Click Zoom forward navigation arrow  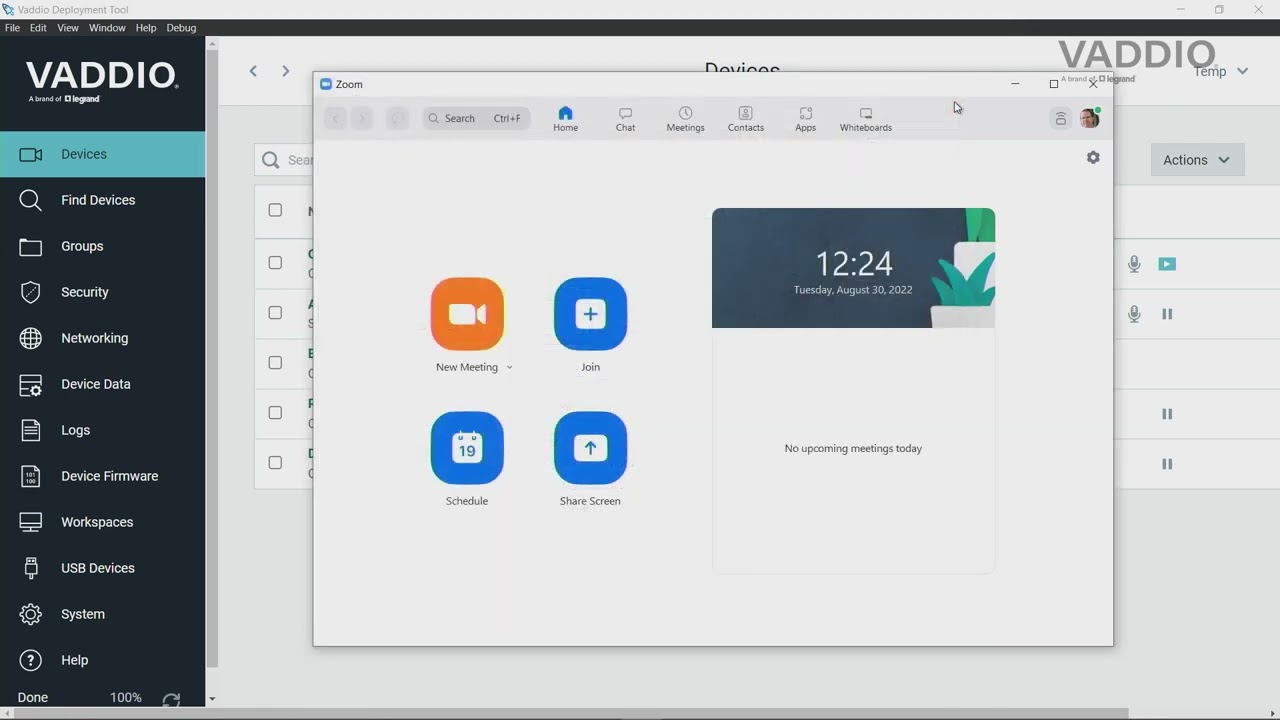(x=363, y=118)
